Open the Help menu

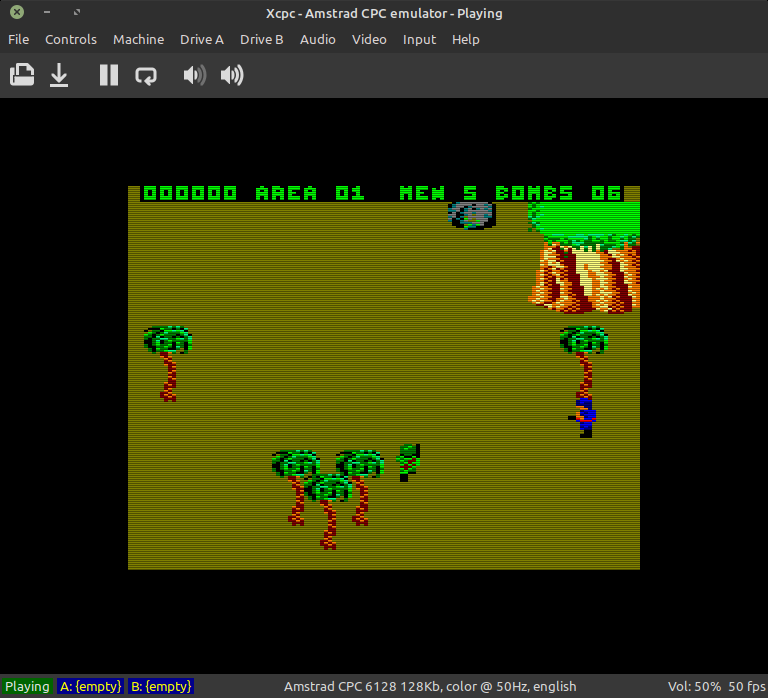(465, 39)
